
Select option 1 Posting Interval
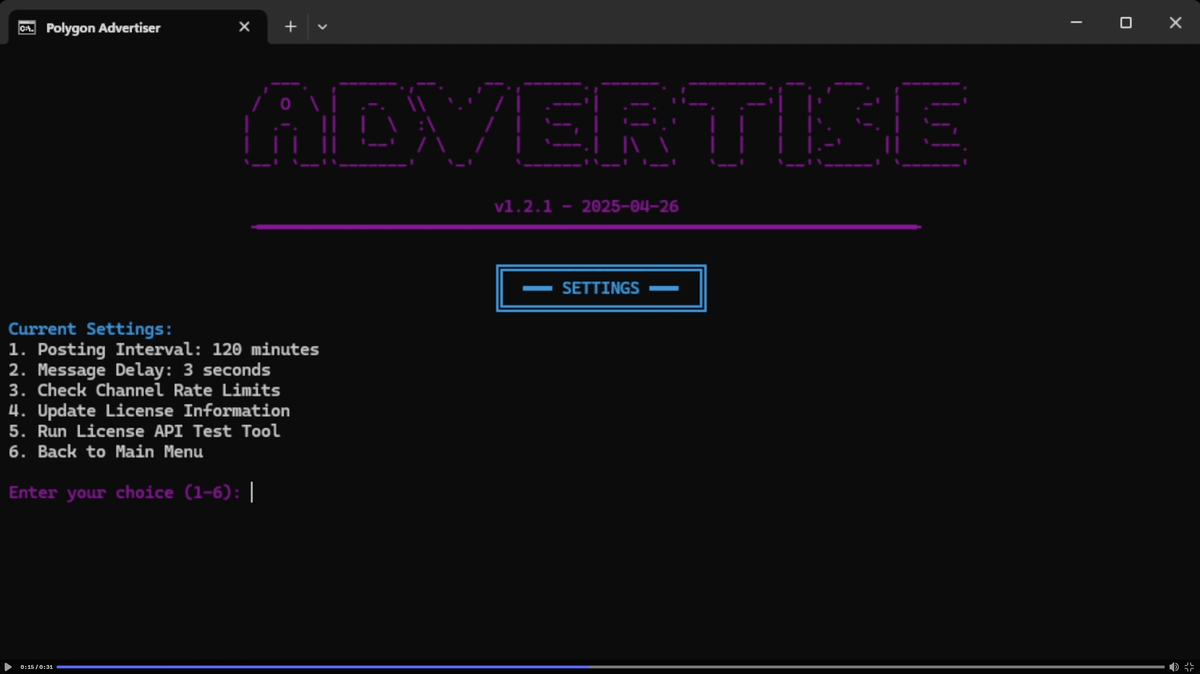point(163,349)
